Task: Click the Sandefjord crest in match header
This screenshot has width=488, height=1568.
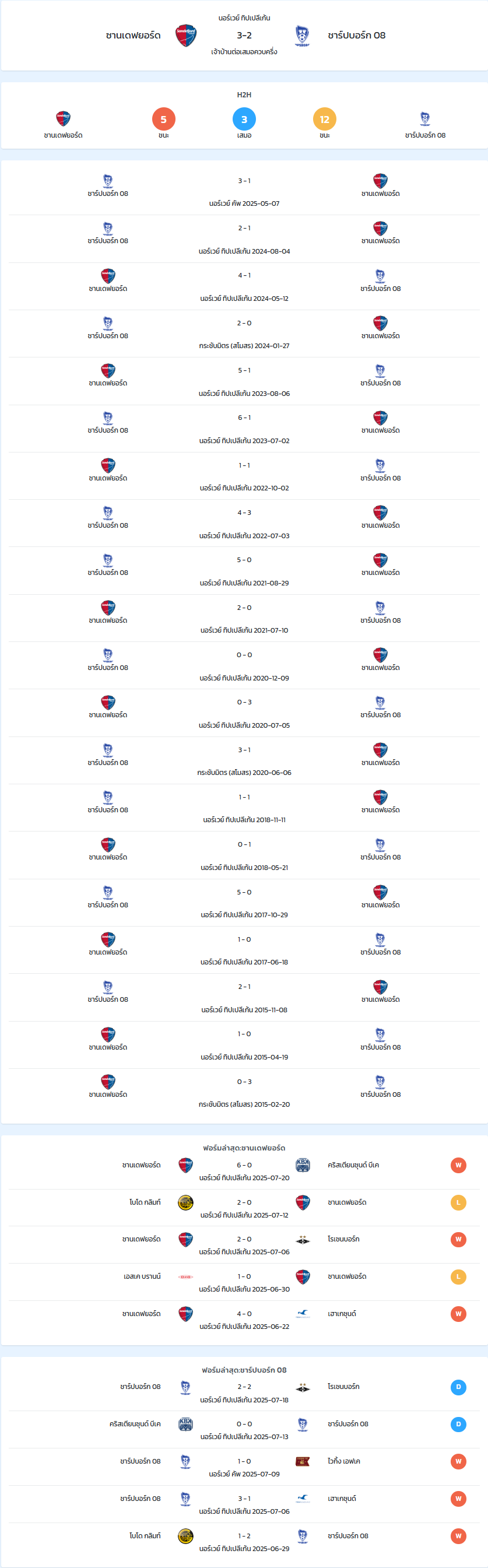Action: [x=186, y=36]
